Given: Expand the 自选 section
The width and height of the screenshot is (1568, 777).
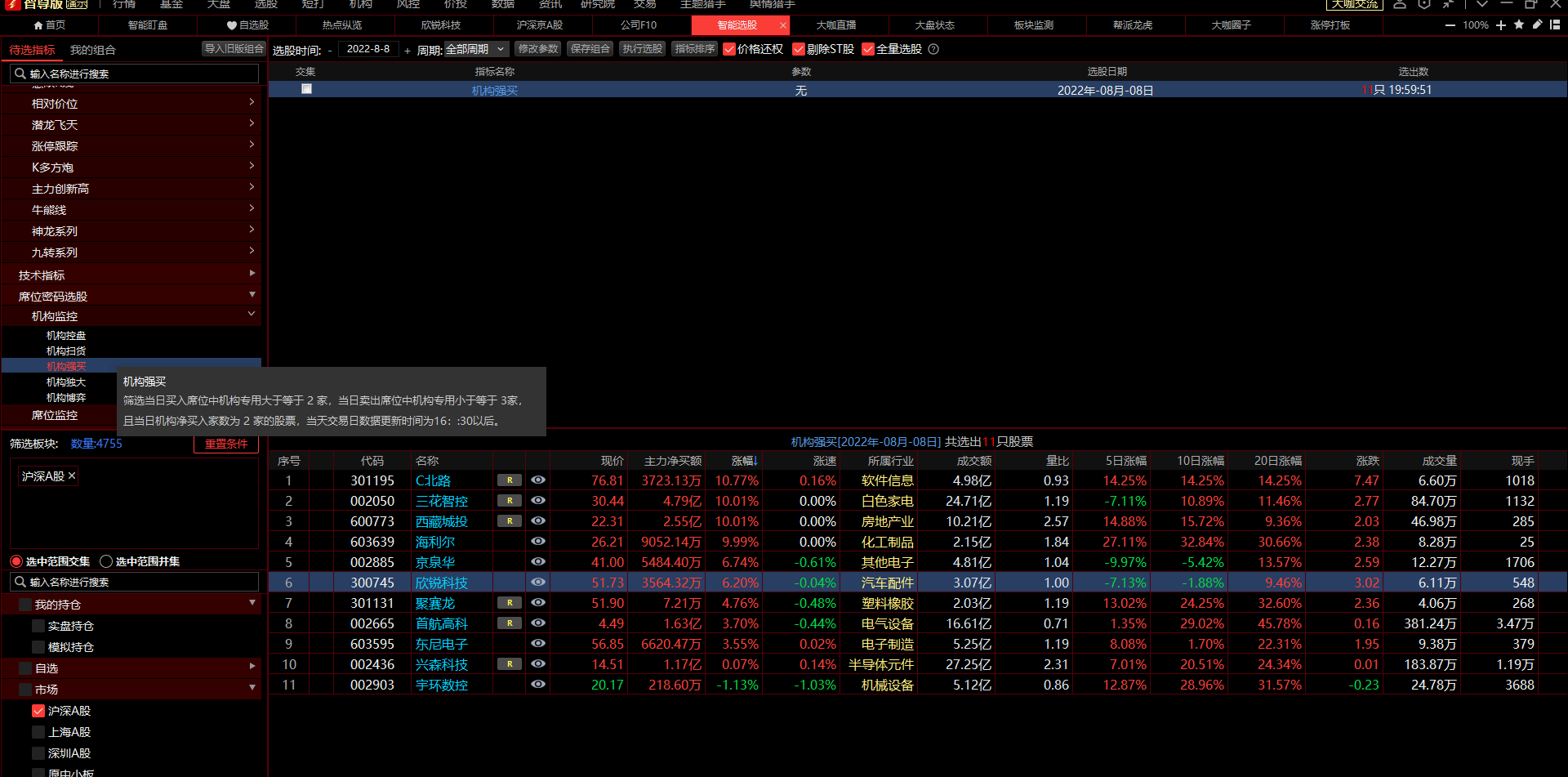Looking at the screenshot, I should 252,667.
